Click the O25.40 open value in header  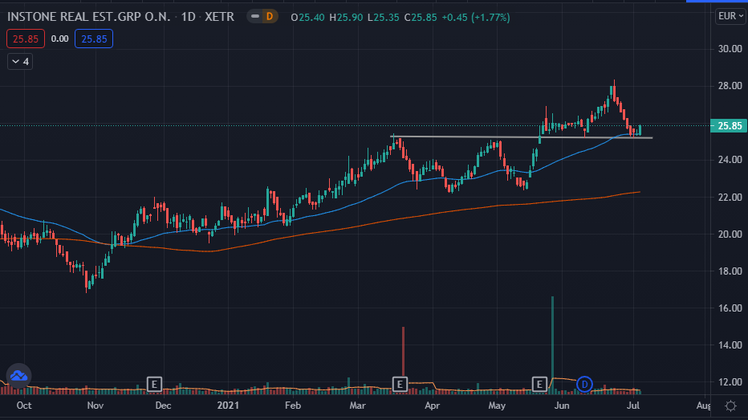[308, 18]
